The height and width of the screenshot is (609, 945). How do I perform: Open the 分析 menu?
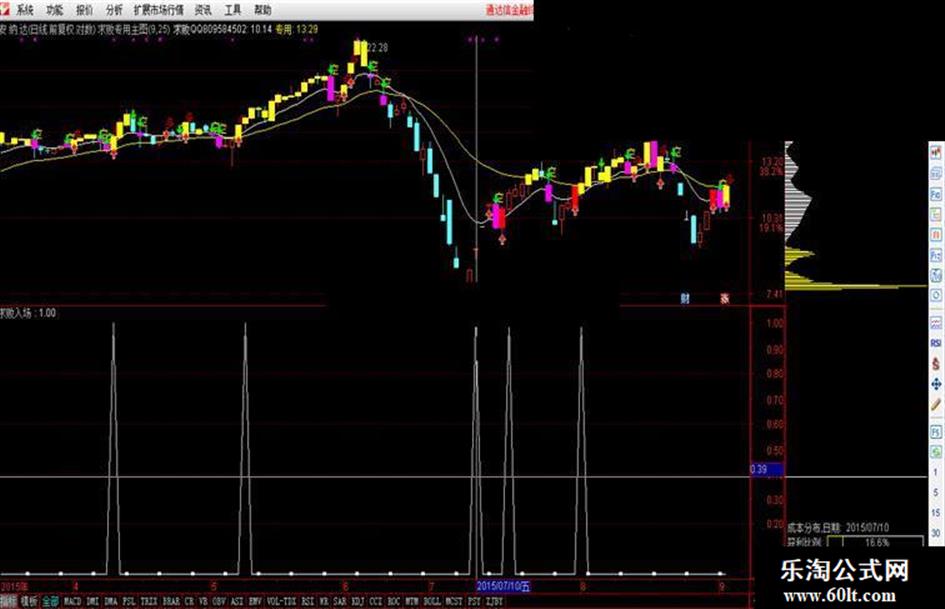click(x=114, y=10)
